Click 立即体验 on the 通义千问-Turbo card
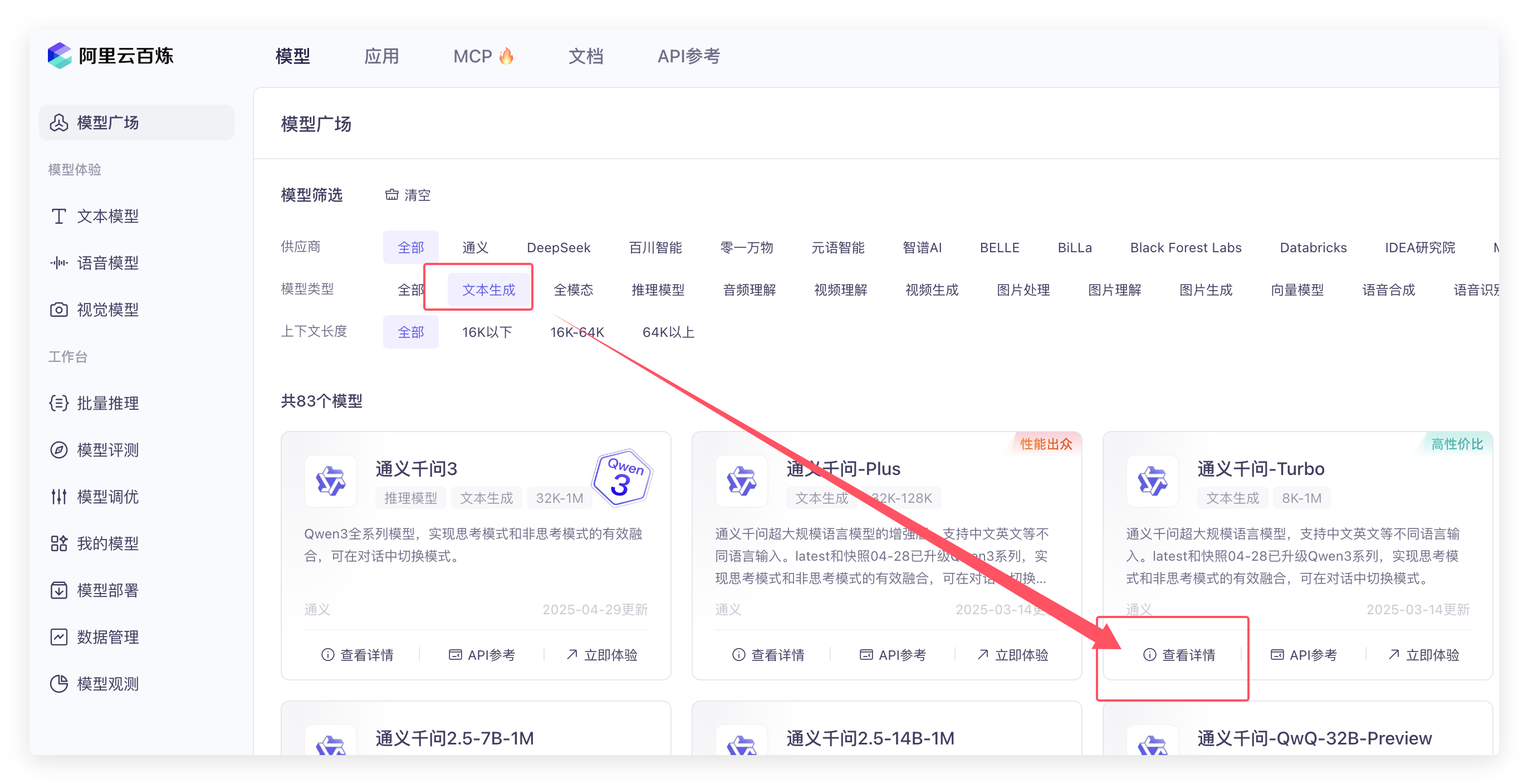 (1424, 655)
